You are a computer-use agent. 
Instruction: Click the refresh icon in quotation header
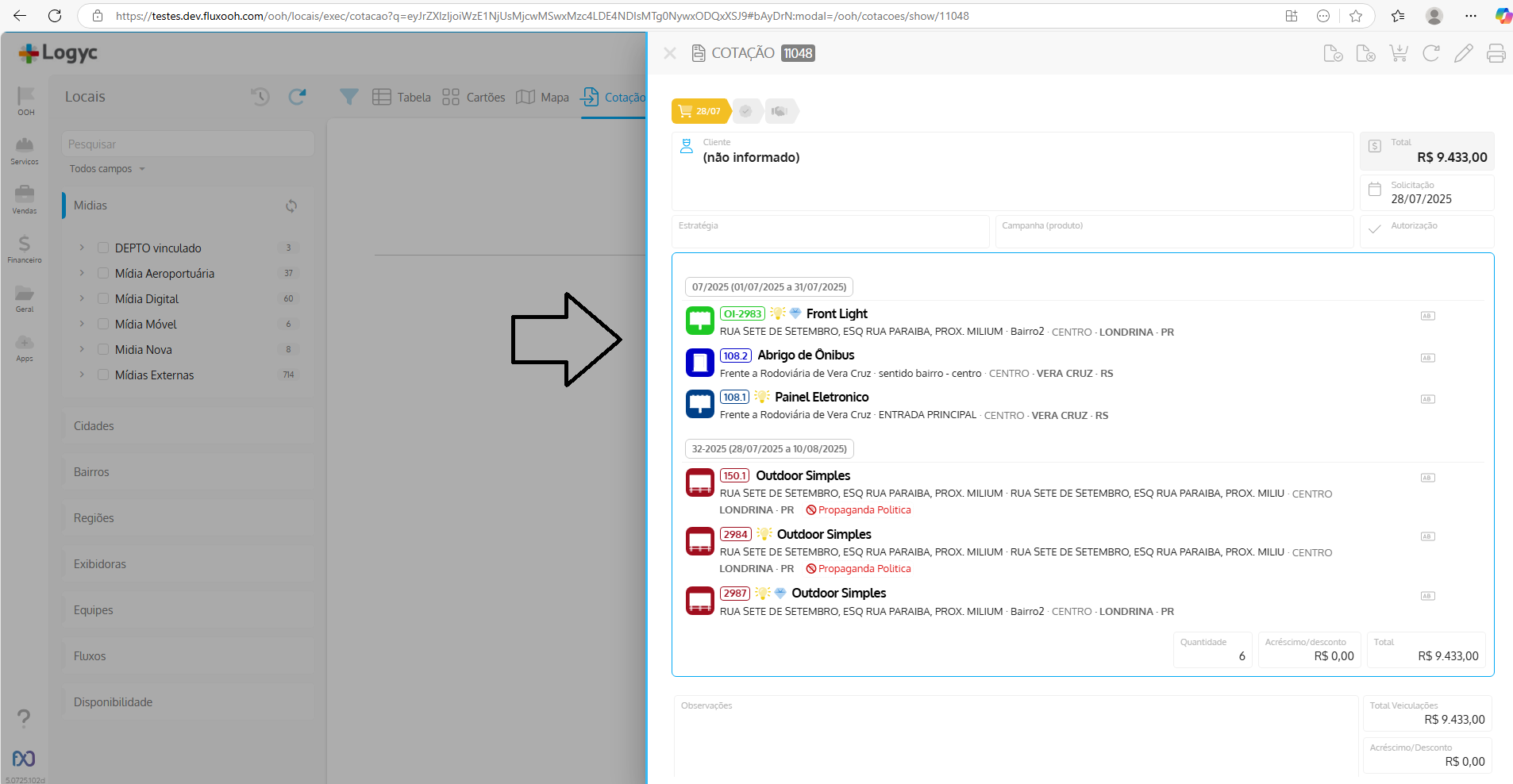[x=1430, y=53]
